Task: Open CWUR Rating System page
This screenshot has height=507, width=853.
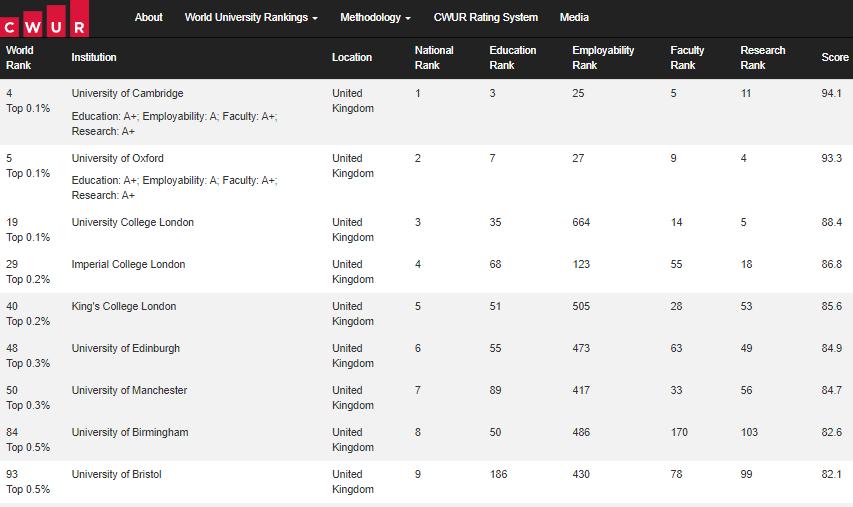Action: pyautogui.click(x=485, y=17)
